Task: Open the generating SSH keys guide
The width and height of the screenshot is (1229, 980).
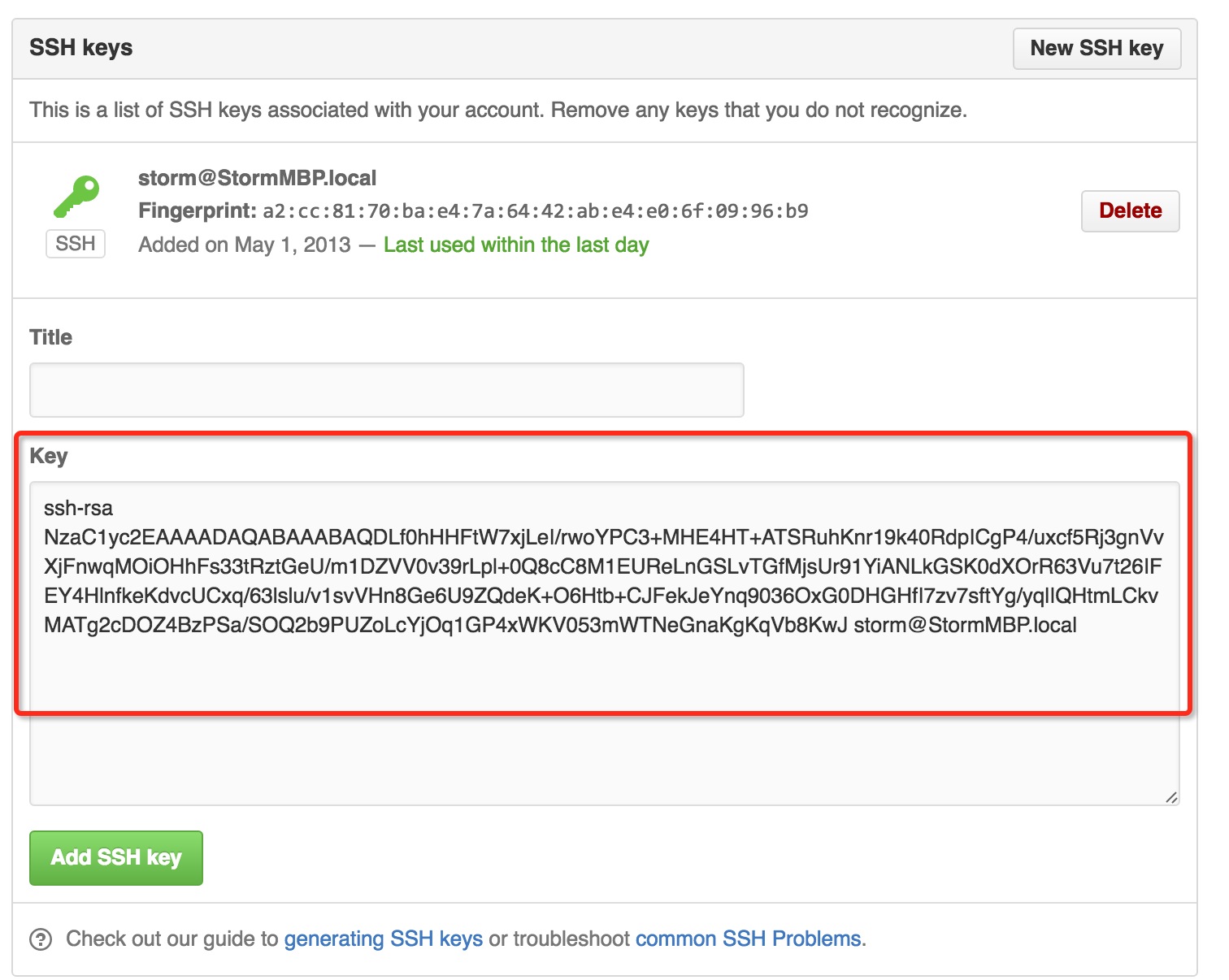Action: pos(383,939)
